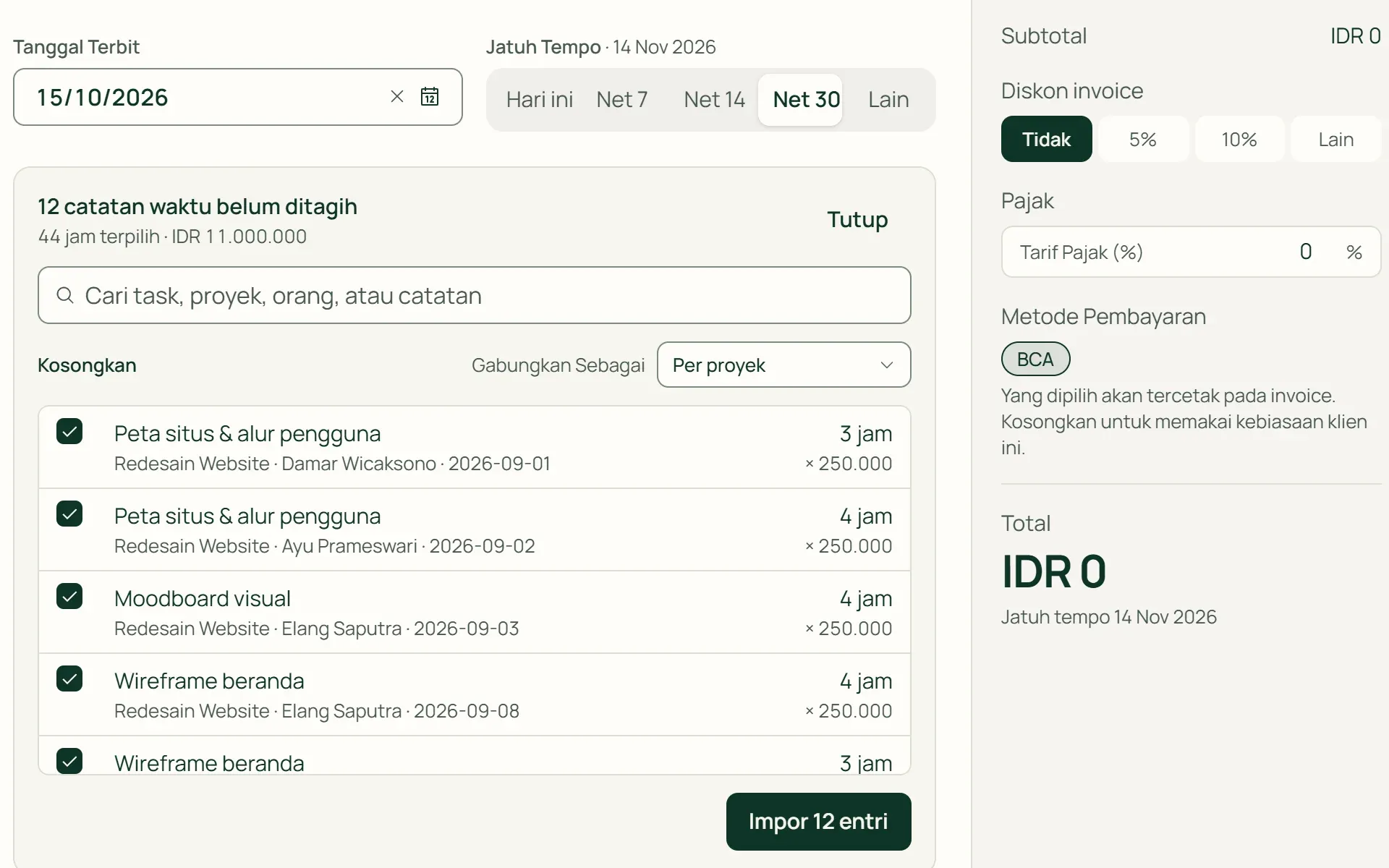Set invoice discount to Tidak
The image size is (1389, 868).
(1046, 139)
